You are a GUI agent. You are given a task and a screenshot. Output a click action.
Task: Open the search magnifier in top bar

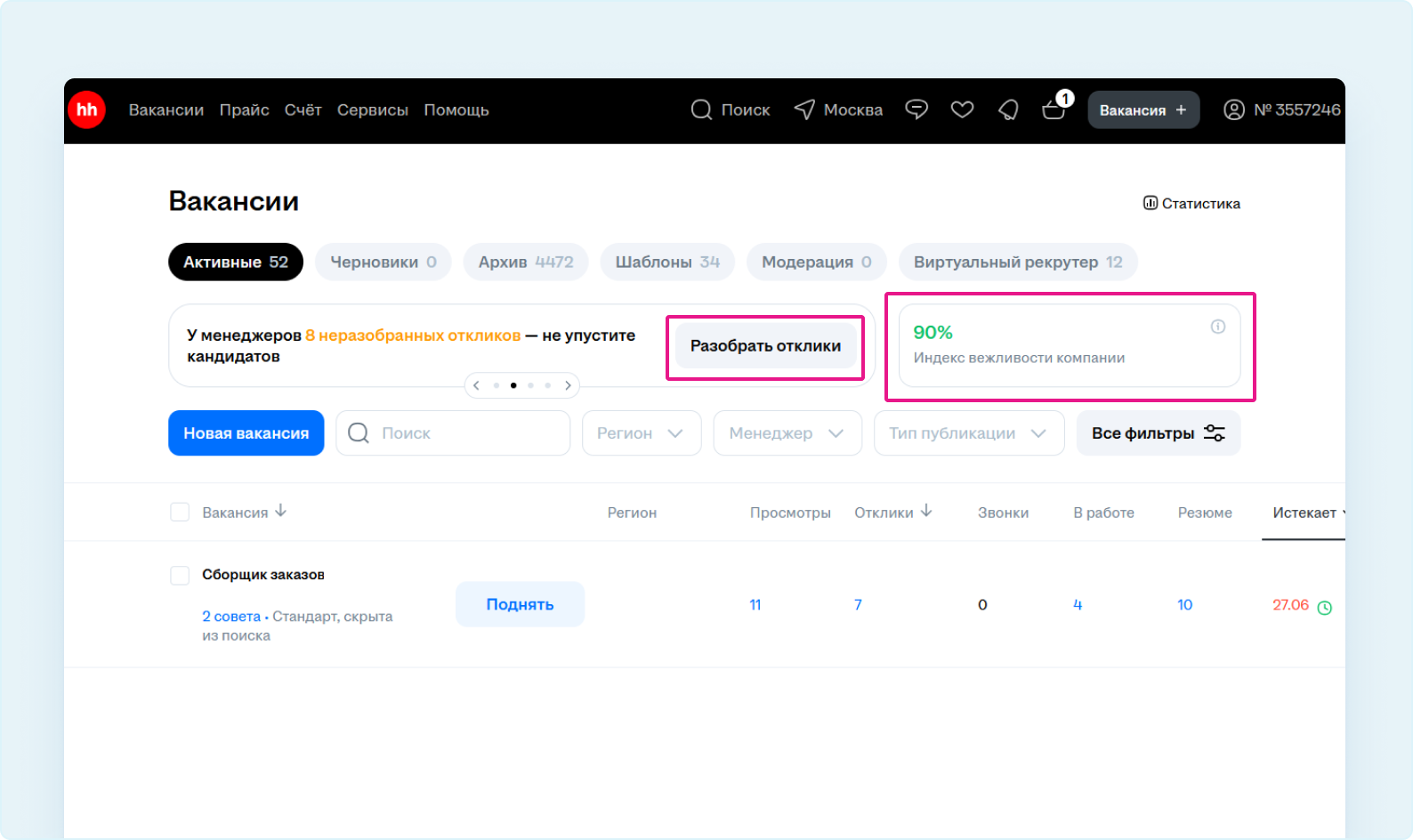tap(701, 109)
